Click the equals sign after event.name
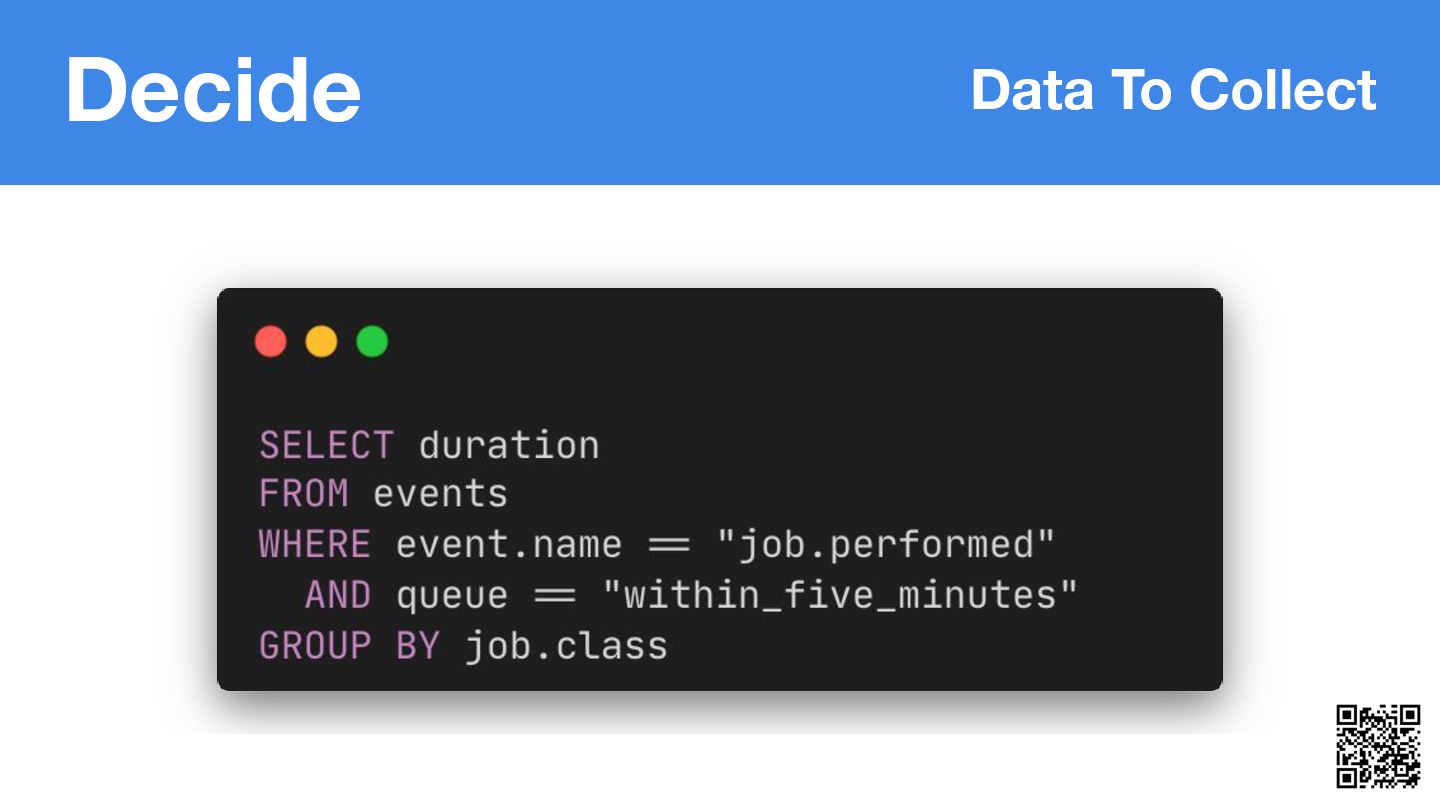This screenshot has height=810, width=1440. tap(669, 546)
